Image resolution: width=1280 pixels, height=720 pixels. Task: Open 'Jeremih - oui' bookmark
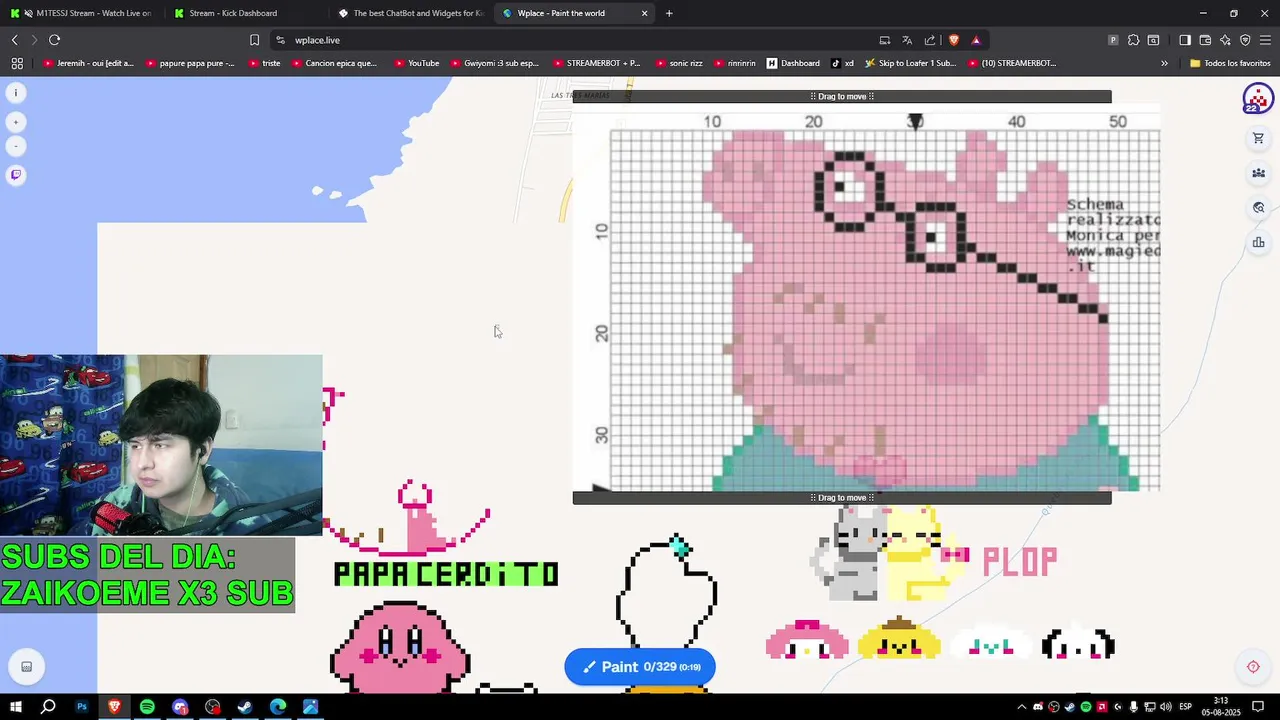coord(88,63)
